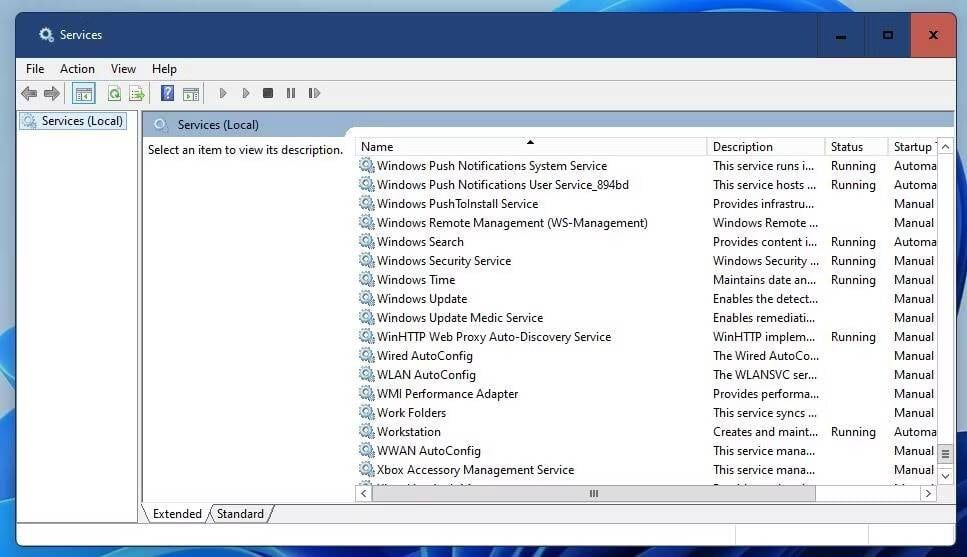Image resolution: width=967 pixels, height=557 pixels.
Task: Open the View menu
Action: pos(123,68)
